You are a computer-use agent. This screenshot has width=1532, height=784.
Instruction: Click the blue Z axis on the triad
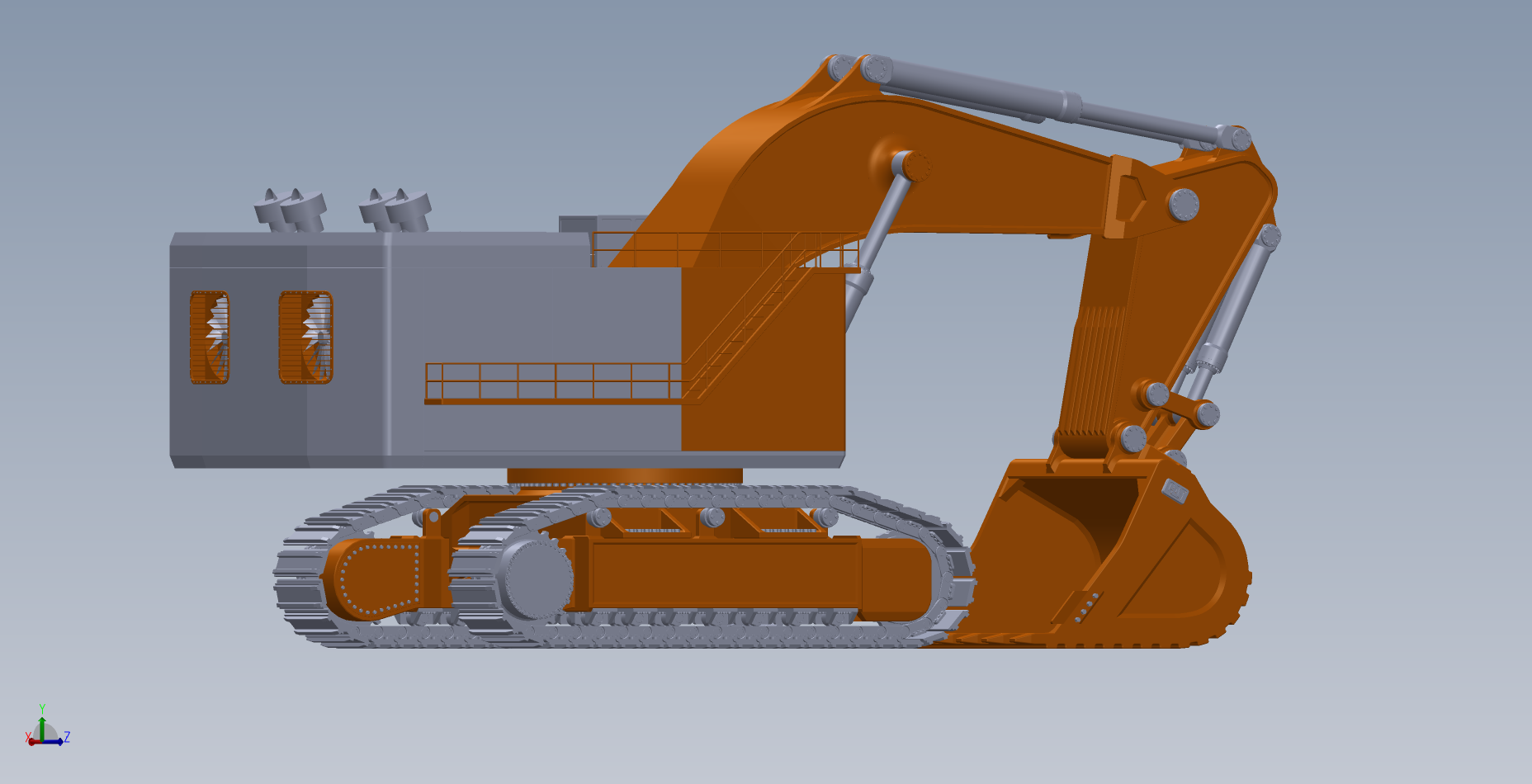[x=55, y=741]
